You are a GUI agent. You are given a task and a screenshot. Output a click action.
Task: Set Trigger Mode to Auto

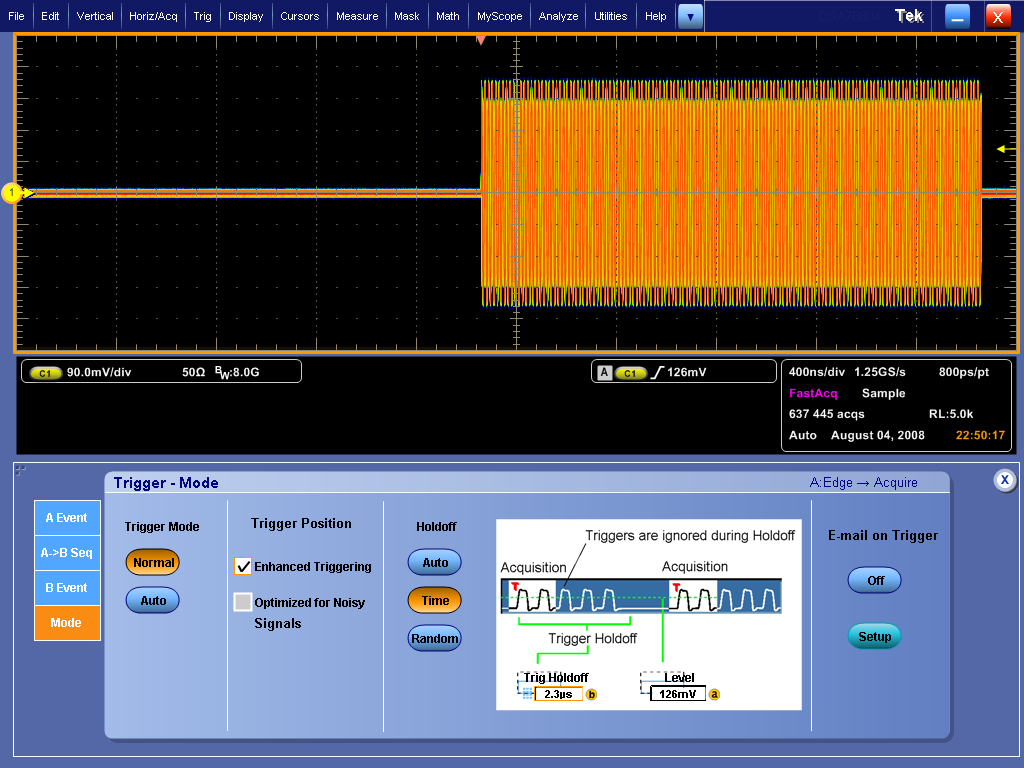(x=153, y=600)
